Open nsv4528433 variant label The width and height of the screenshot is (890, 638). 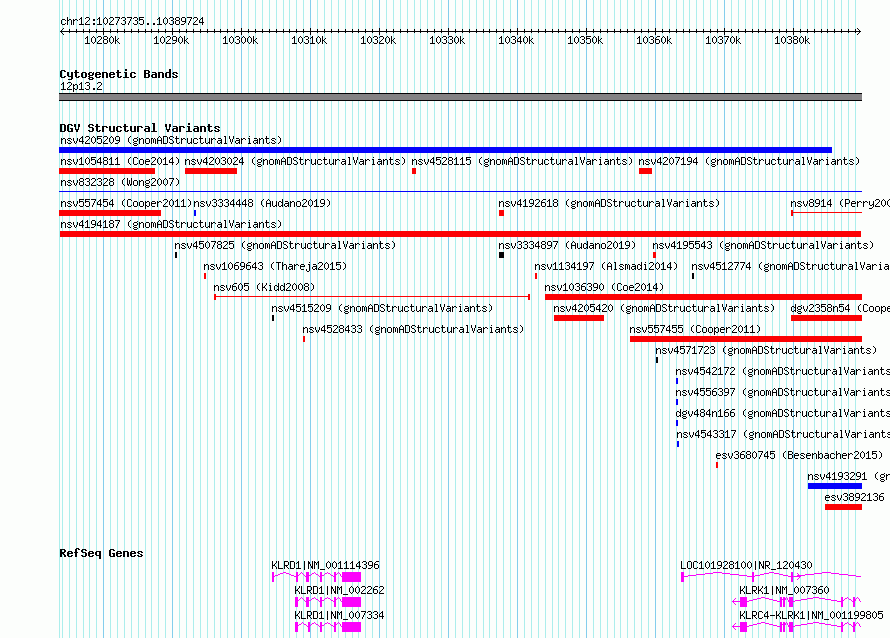413,329
